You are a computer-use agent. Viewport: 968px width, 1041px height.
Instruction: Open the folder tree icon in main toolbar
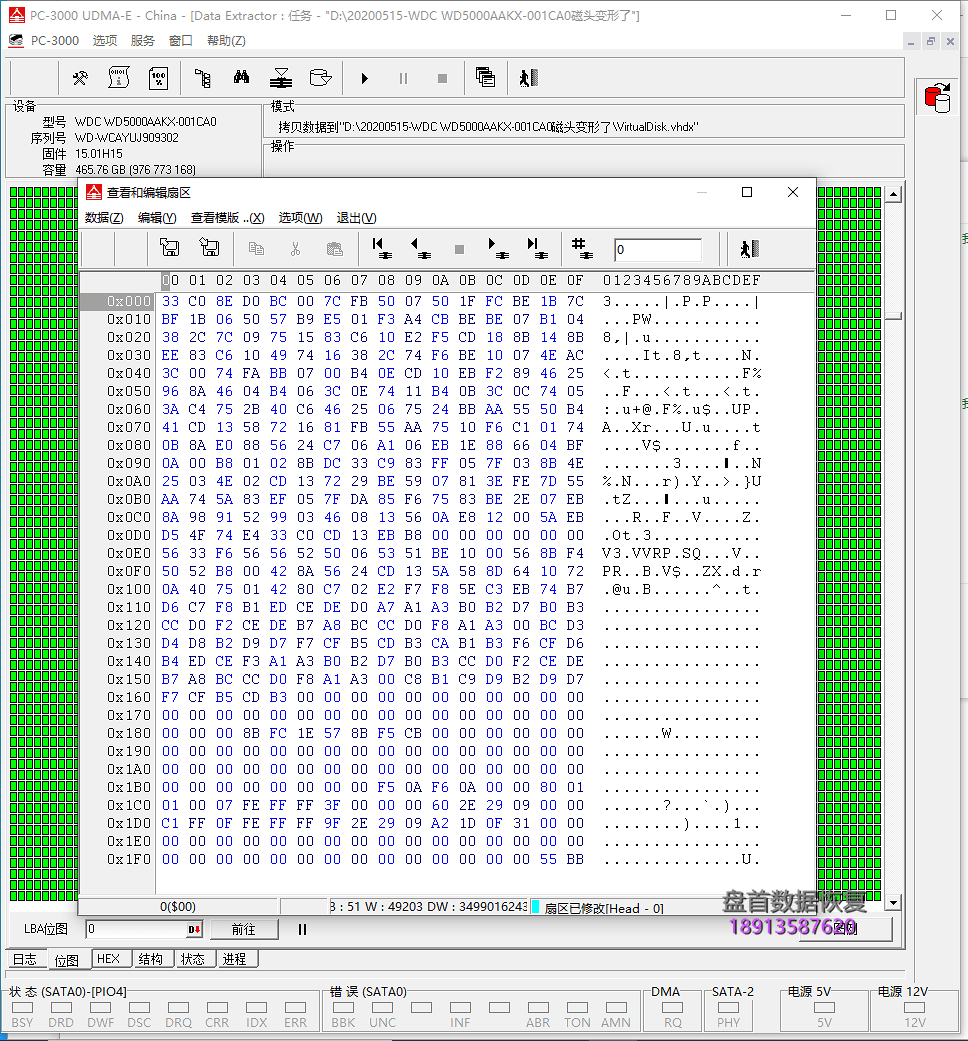tap(202, 78)
